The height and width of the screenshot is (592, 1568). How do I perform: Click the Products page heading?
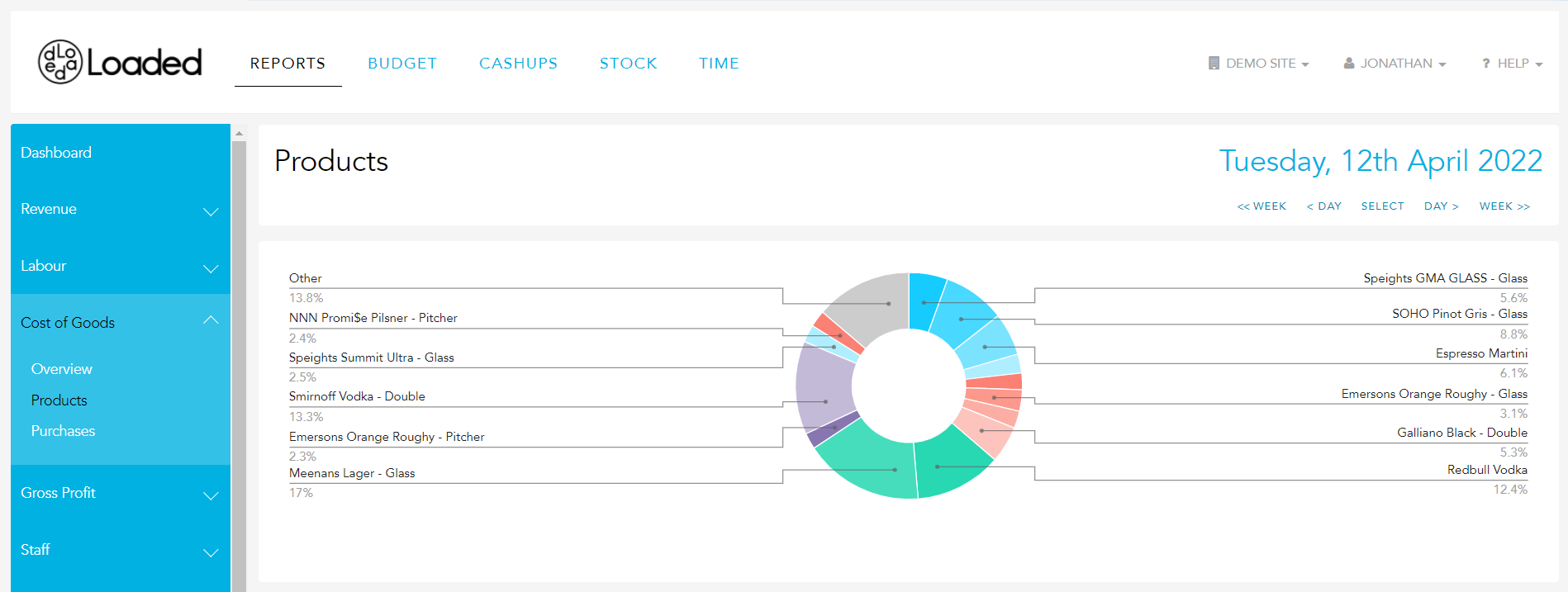(x=331, y=161)
